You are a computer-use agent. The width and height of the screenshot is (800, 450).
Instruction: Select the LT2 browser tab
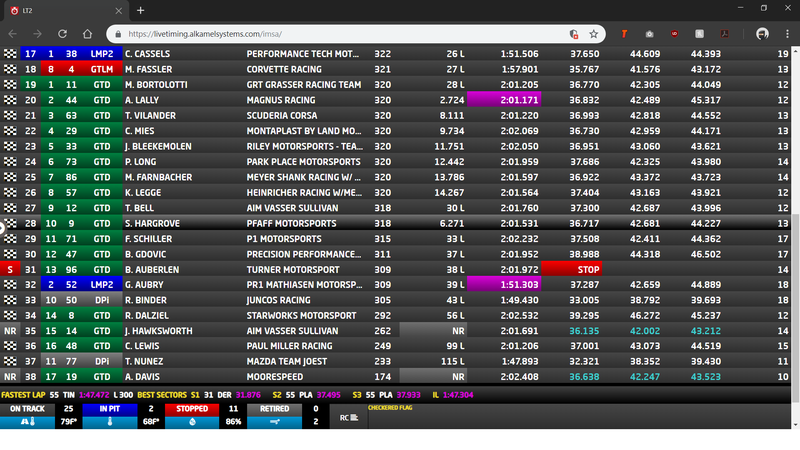(65, 11)
